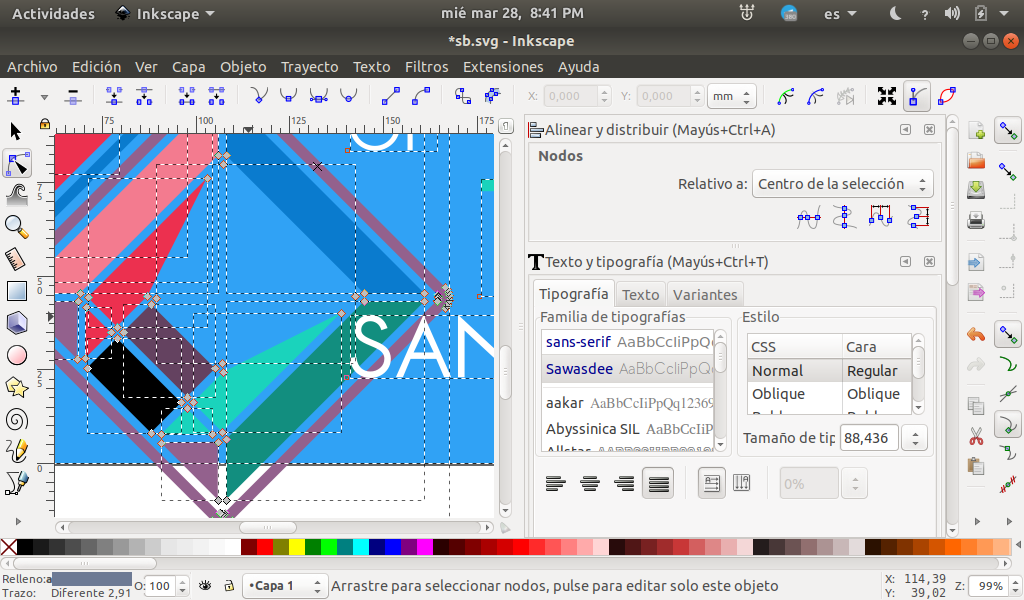The height and width of the screenshot is (600, 1024).
Task: Choose the Spiral drawing tool
Action: tap(16, 419)
